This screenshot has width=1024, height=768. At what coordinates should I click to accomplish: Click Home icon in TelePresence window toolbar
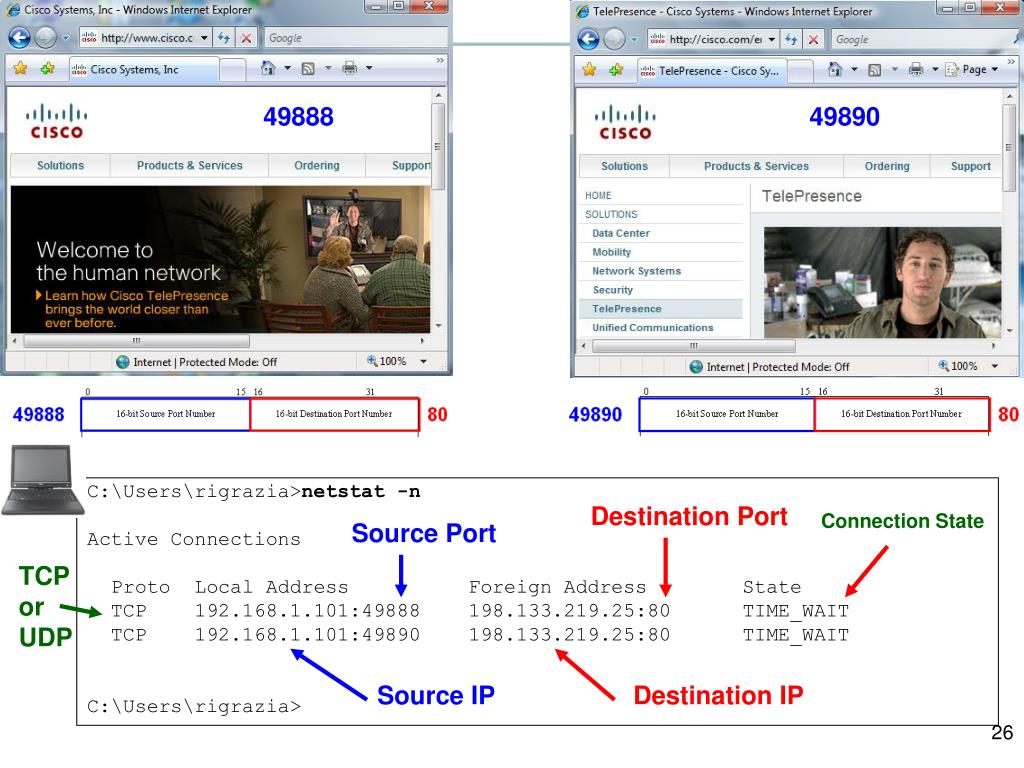pos(835,69)
